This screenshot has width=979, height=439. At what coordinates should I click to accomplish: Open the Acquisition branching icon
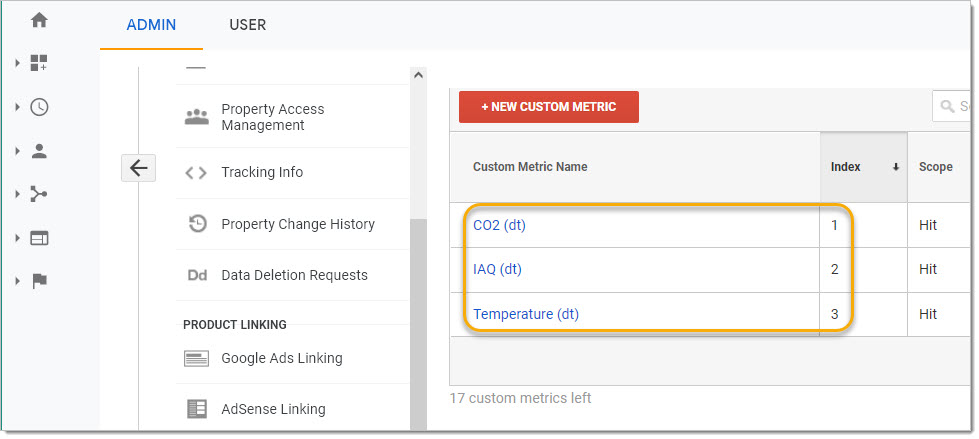click(39, 194)
